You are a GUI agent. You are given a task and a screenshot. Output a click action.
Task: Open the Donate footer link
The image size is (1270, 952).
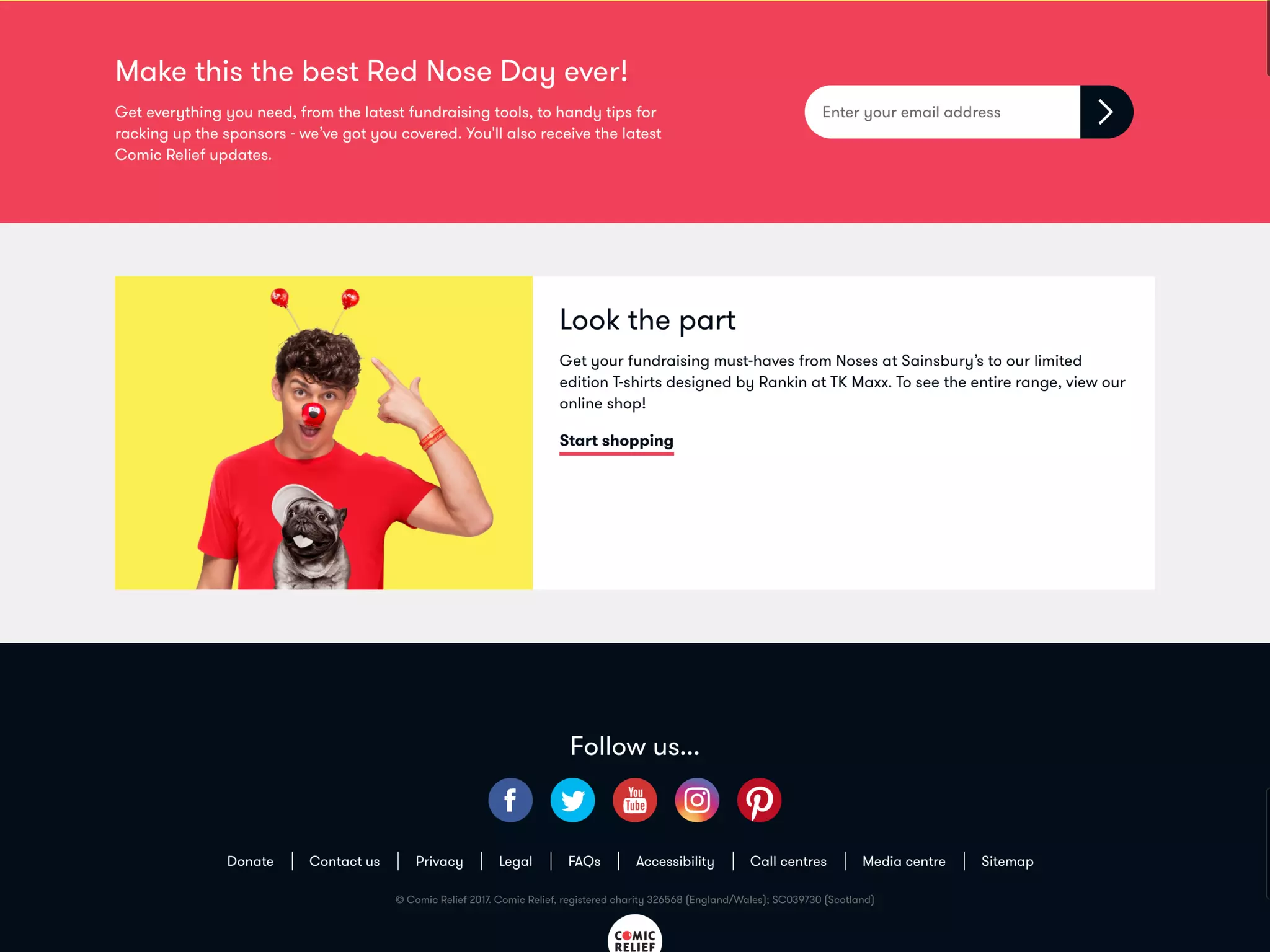click(250, 862)
